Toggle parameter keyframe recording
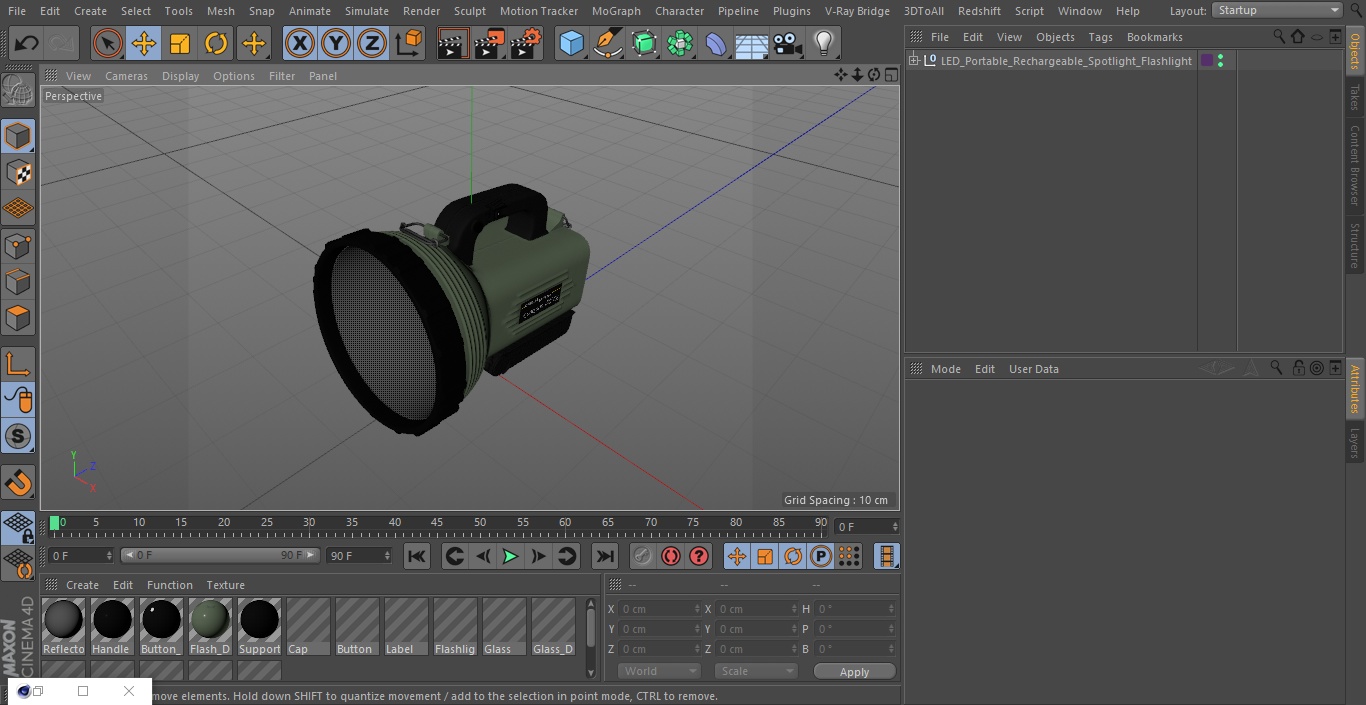Screen dimensions: 1366x705 (x=821, y=556)
